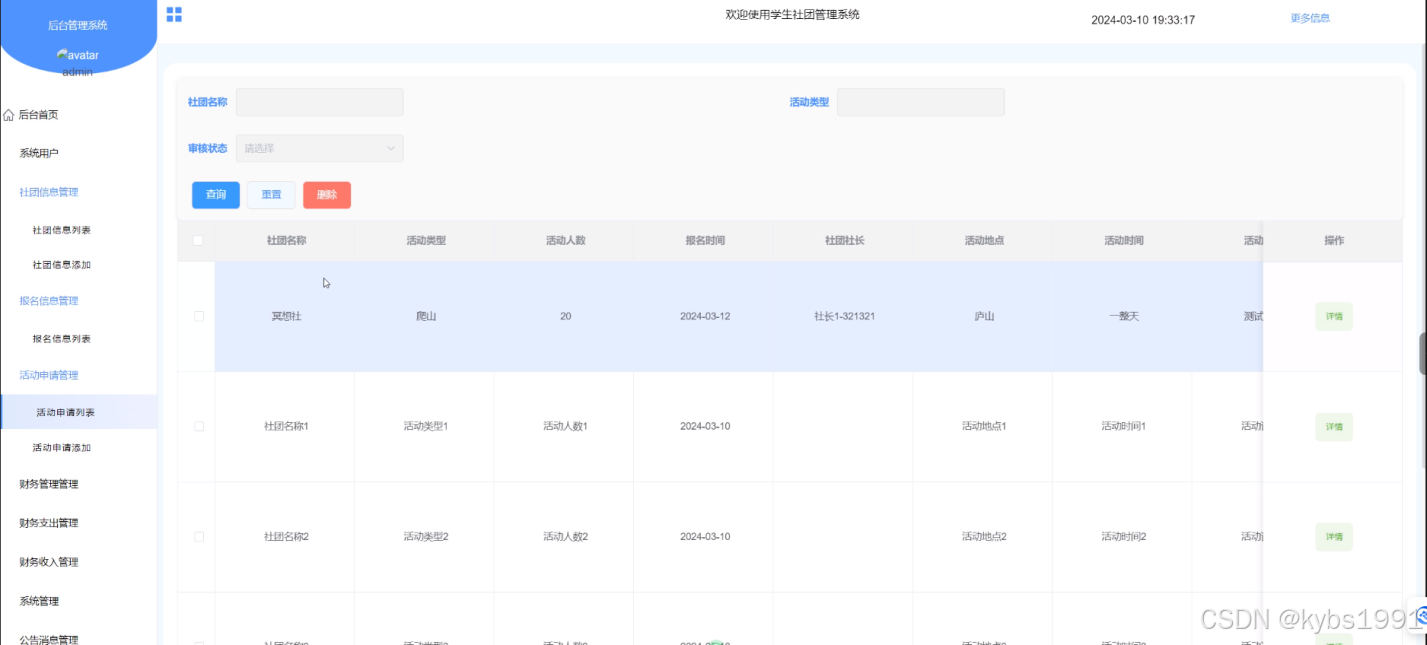Click the 社团名称 column header
The image size is (1427, 645).
(286, 241)
